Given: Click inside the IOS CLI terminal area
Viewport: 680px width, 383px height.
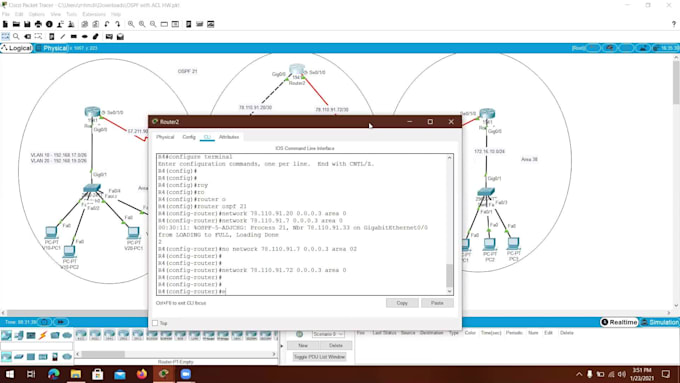Looking at the screenshot, I should pos(301,224).
